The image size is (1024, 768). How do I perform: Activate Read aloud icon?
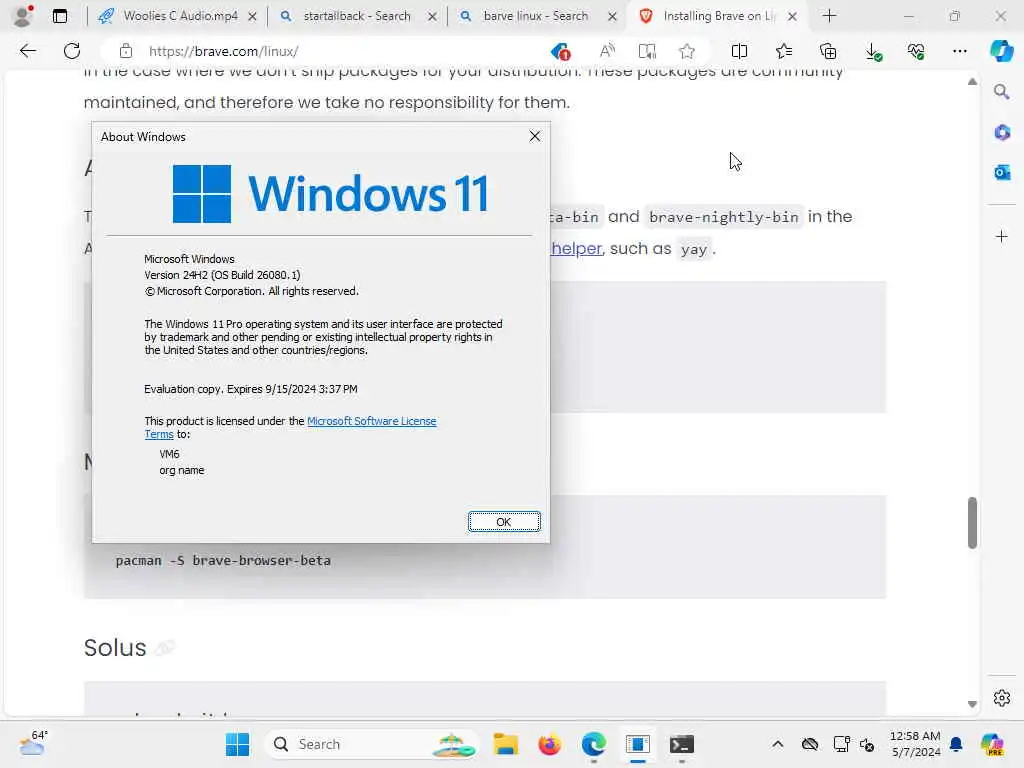[607, 51]
